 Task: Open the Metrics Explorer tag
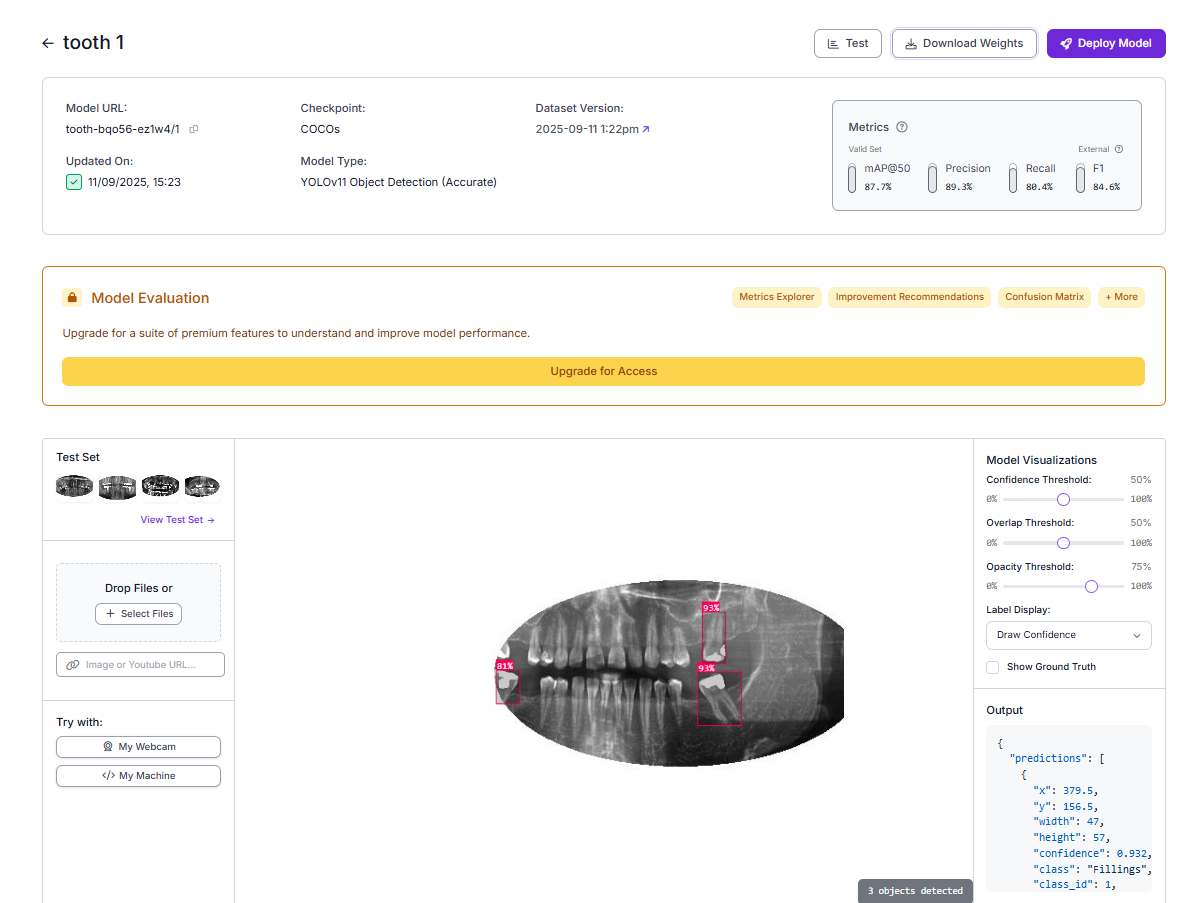[776, 297]
